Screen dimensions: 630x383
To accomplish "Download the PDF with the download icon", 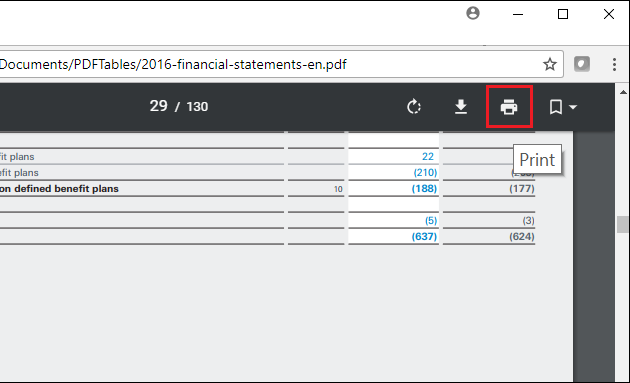I will point(461,107).
